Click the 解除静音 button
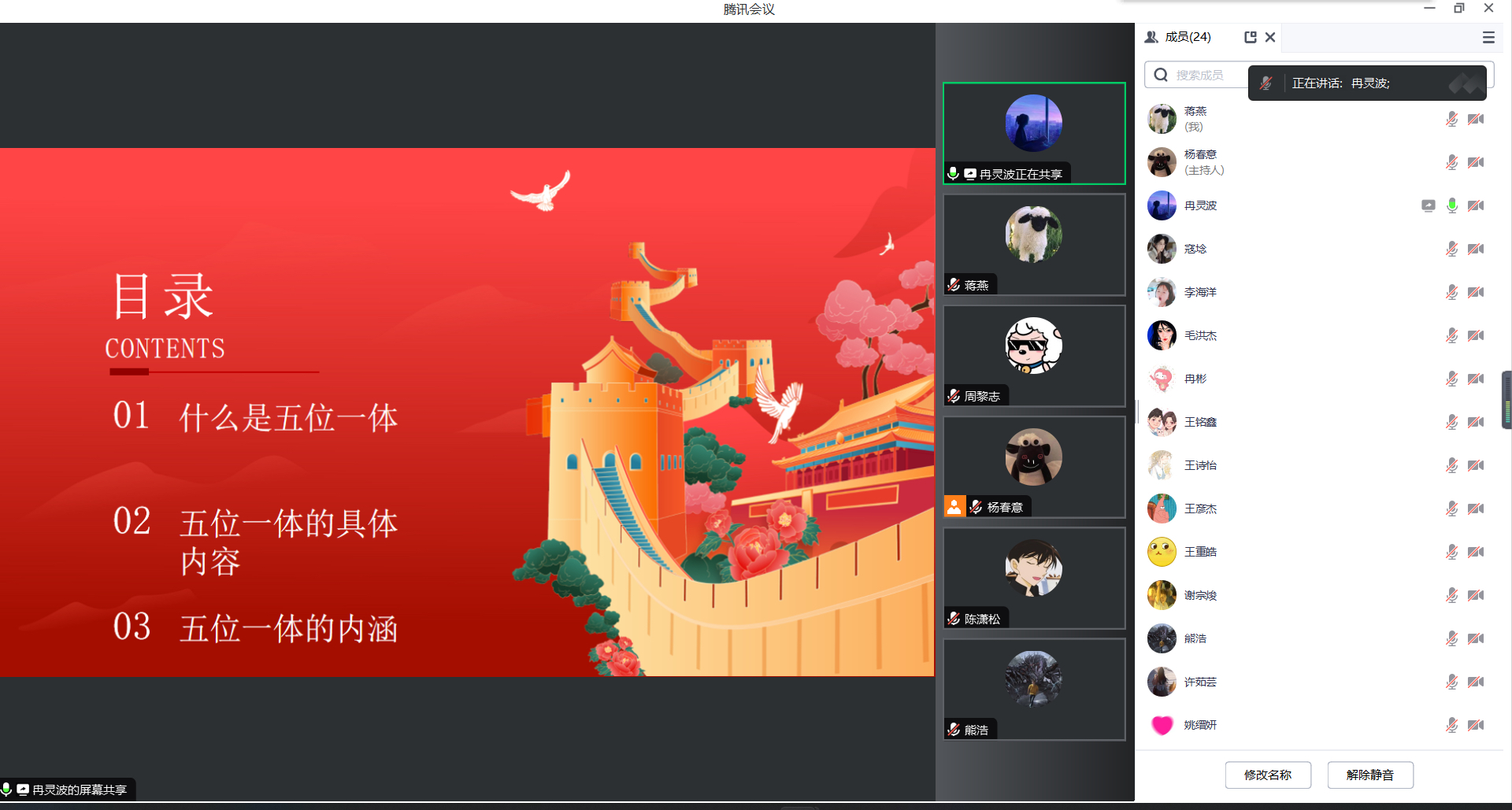 click(x=1370, y=775)
